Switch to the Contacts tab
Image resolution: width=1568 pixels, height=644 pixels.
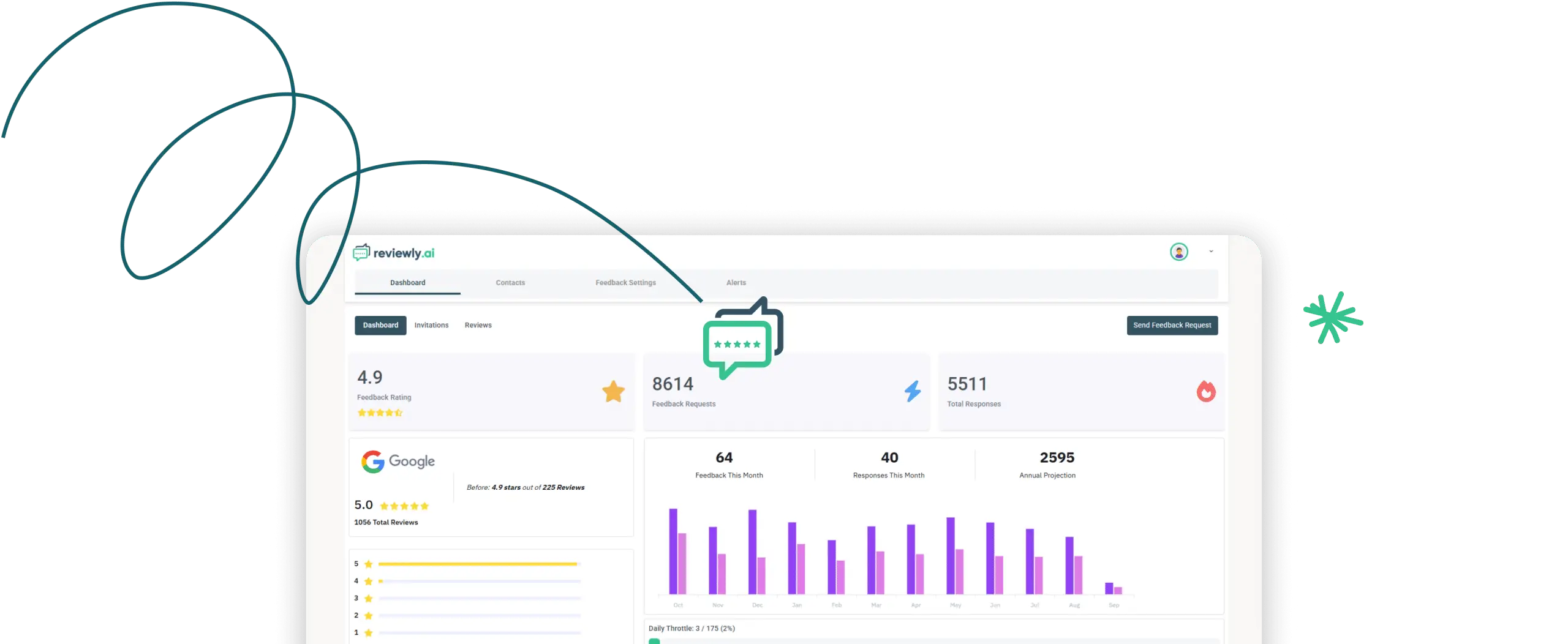510,283
